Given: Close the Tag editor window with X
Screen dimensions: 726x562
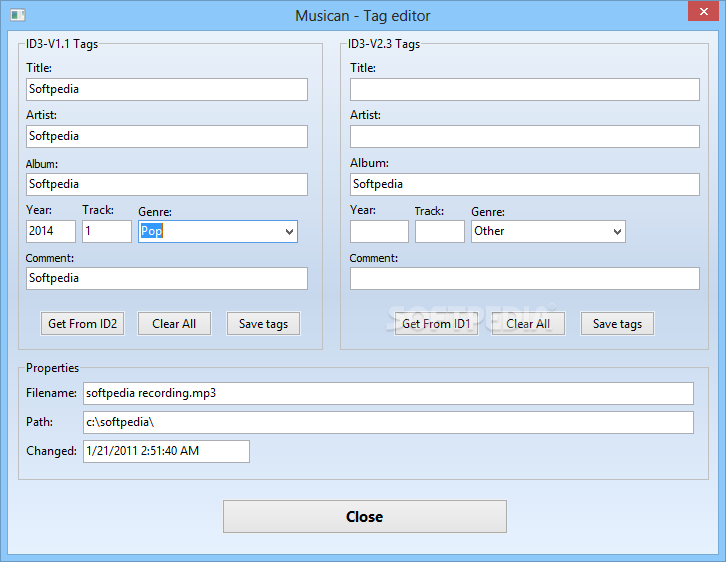Looking at the screenshot, I should point(703,12).
